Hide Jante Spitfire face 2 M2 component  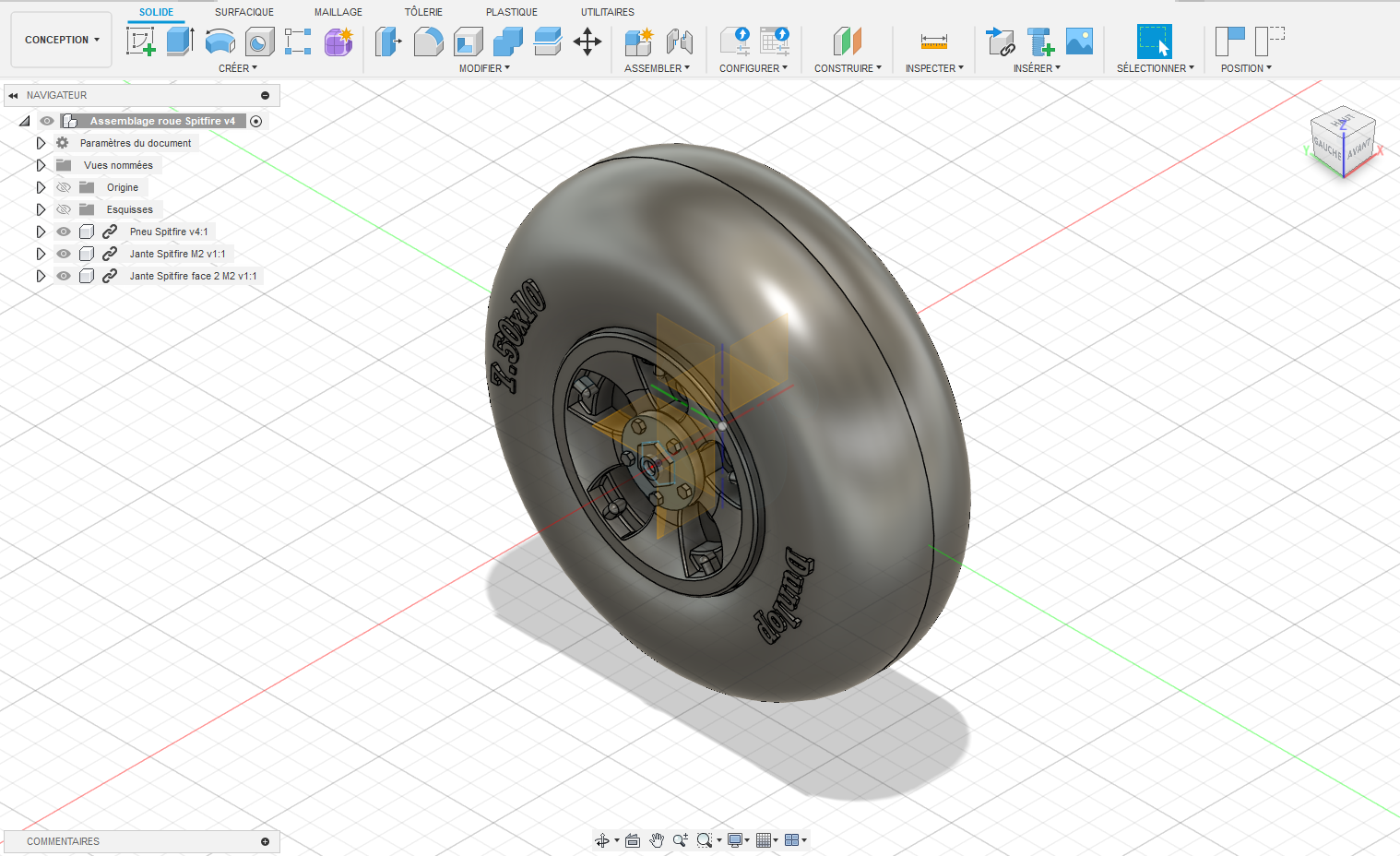click(x=64, y=276)
